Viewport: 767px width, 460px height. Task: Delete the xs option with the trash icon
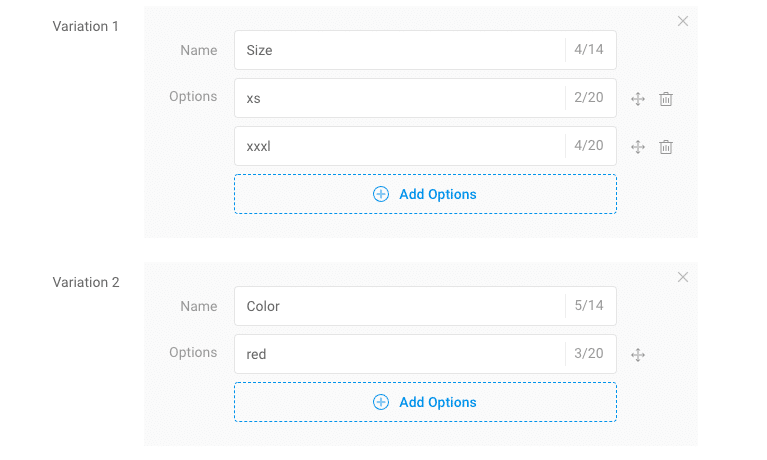pyautogui.click(x=666, y=99)
